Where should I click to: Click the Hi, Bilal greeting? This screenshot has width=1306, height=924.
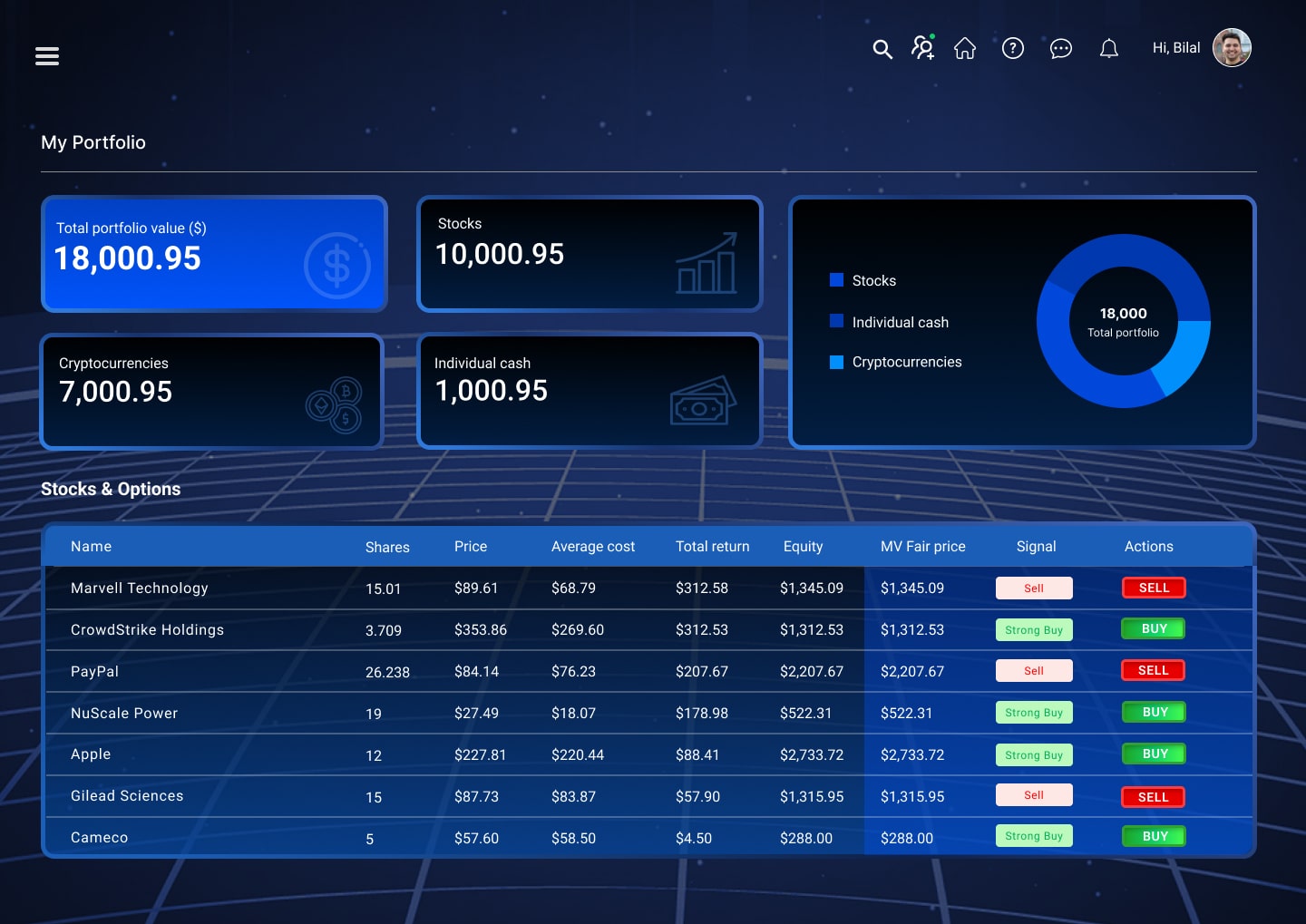coord(1176,48)
